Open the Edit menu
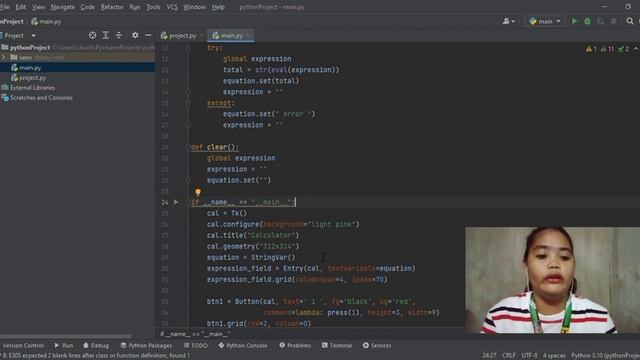Screen dimensions: 640x360 [x=20, y=7]
